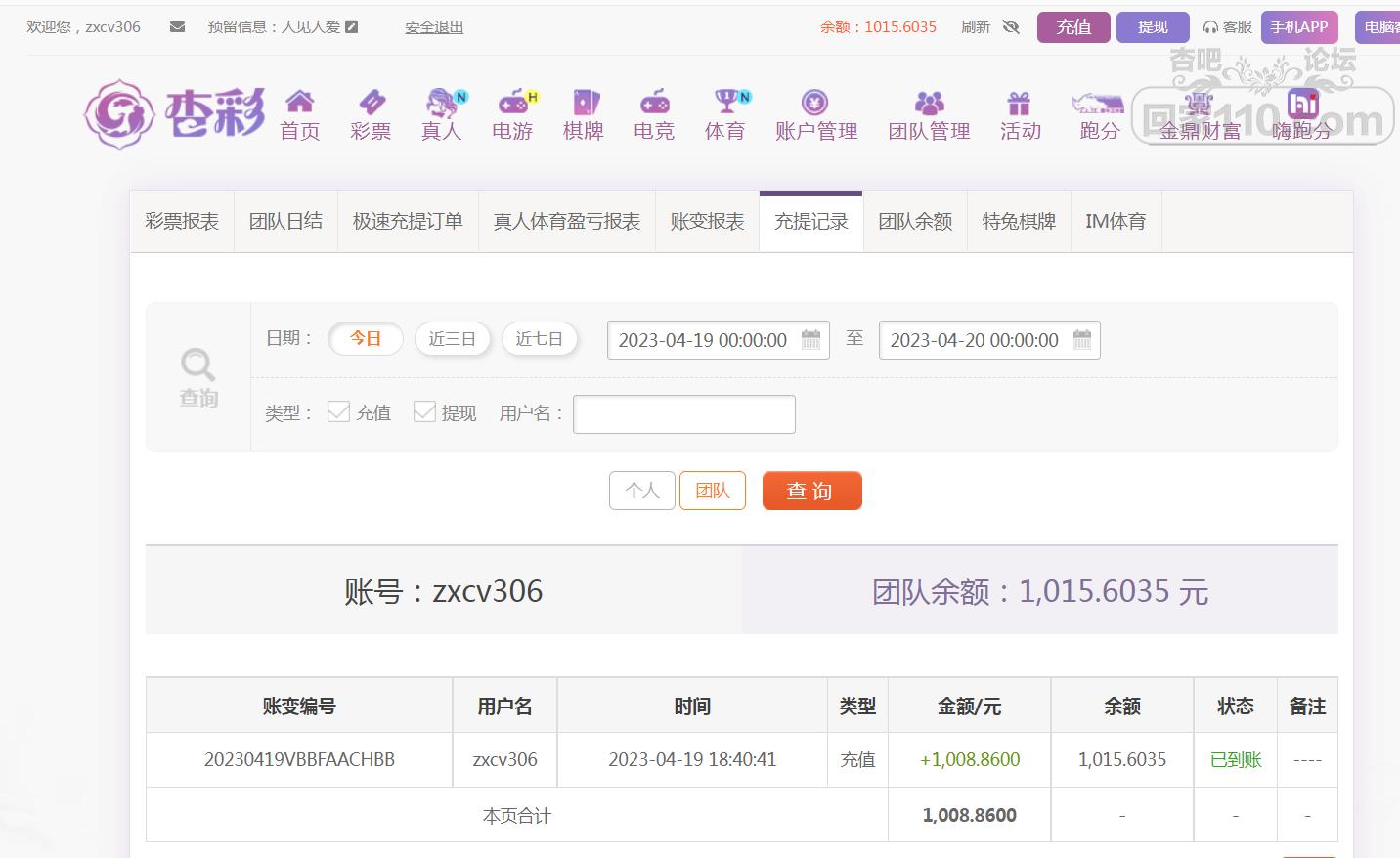Image resolution: width=1400 pixels, height=858 pixels.
Task: Switch to the 团队余额 tab
Action: pos(915,222)
